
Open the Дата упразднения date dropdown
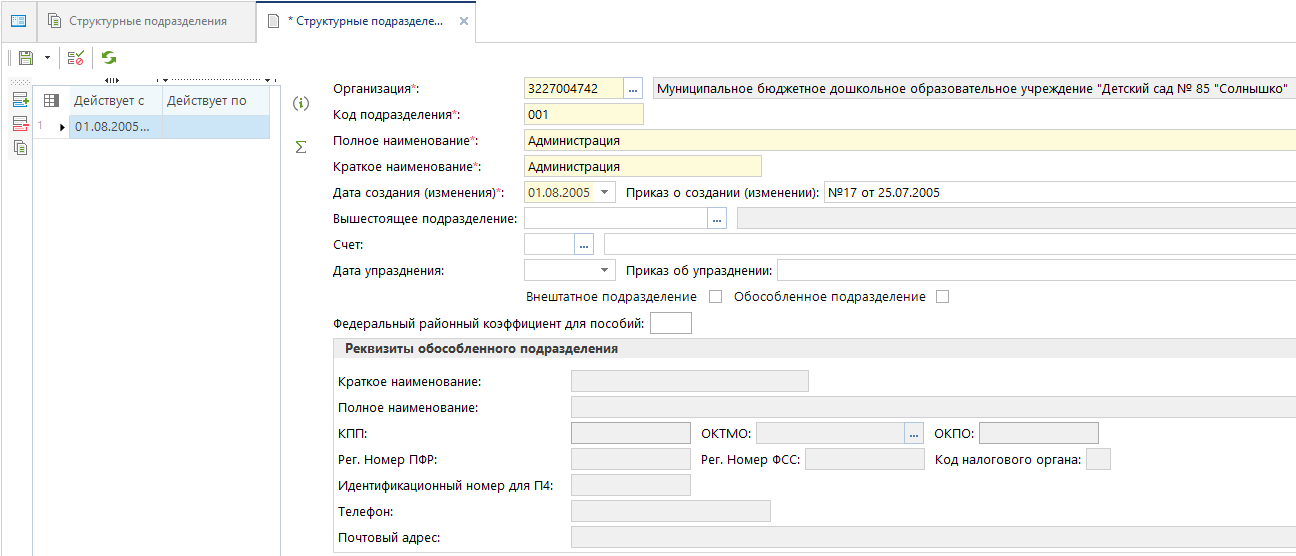pyautogui.click(x=605, y=271)
